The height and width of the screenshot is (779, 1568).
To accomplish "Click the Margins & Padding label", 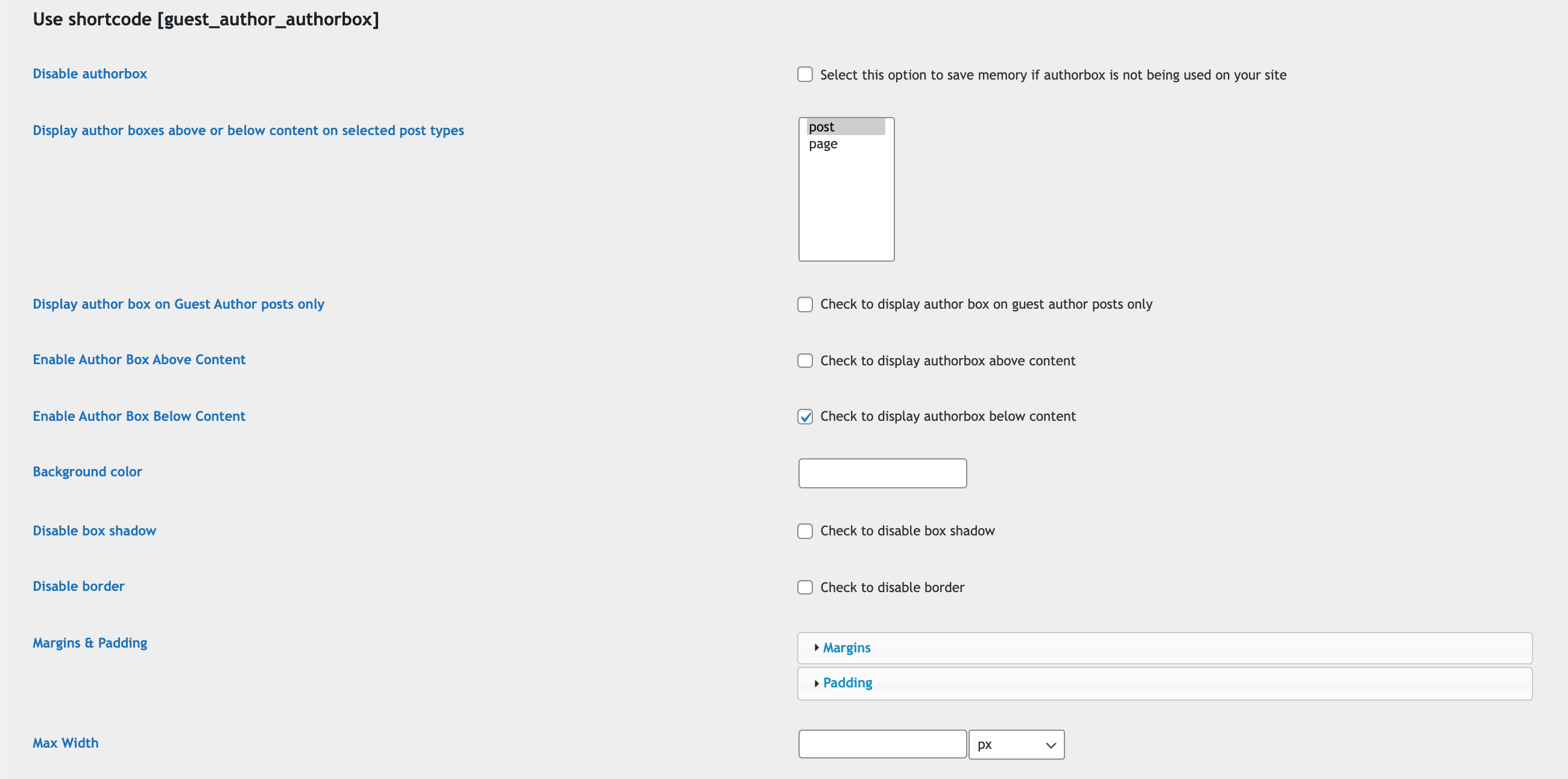I will (89, 643).
